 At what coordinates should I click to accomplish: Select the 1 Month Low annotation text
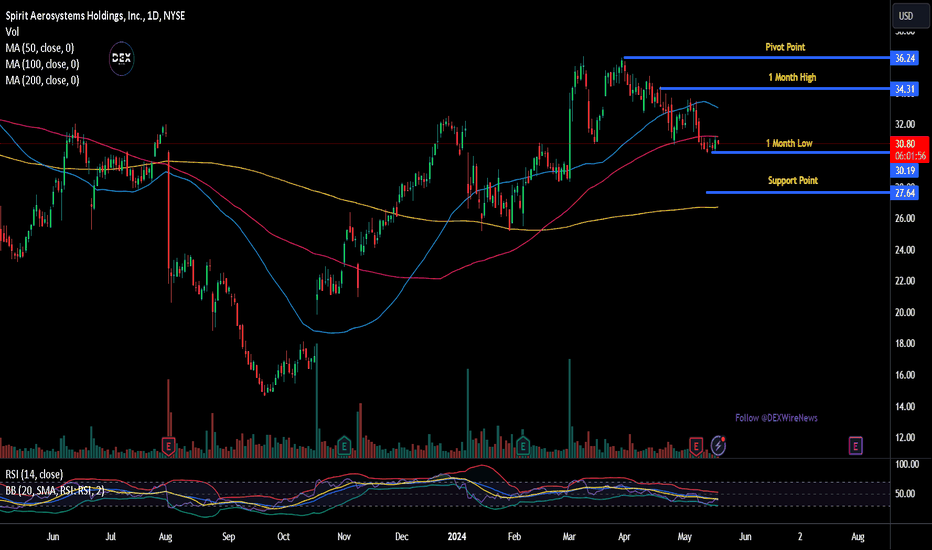point(789,143)
